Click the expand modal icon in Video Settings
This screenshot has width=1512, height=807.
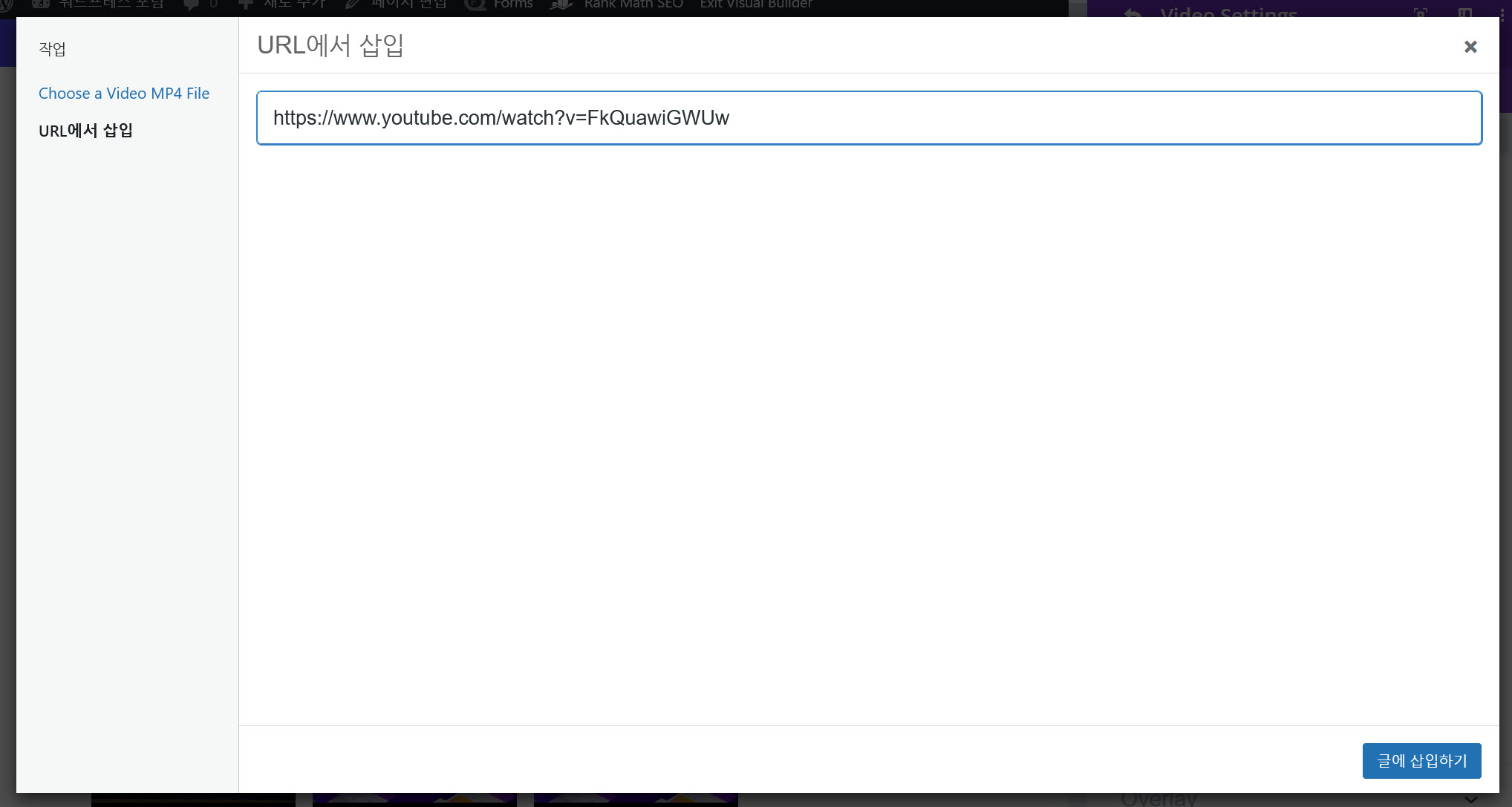click(1421, 13)
